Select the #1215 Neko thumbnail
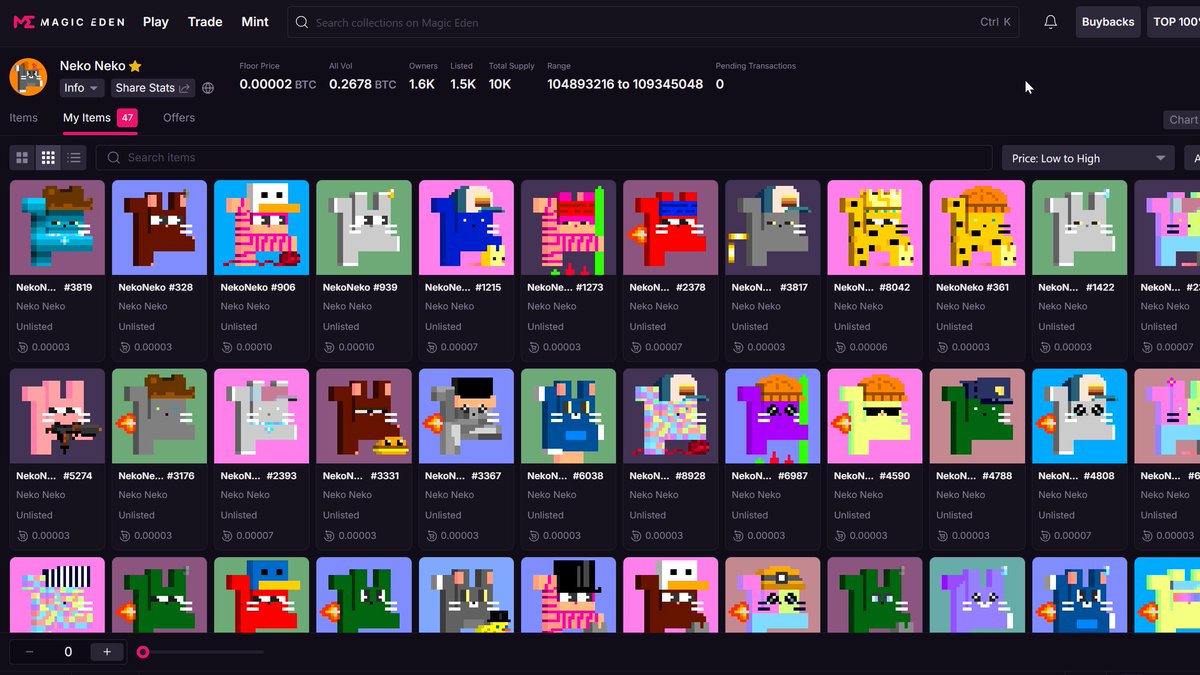 point(466,227)
